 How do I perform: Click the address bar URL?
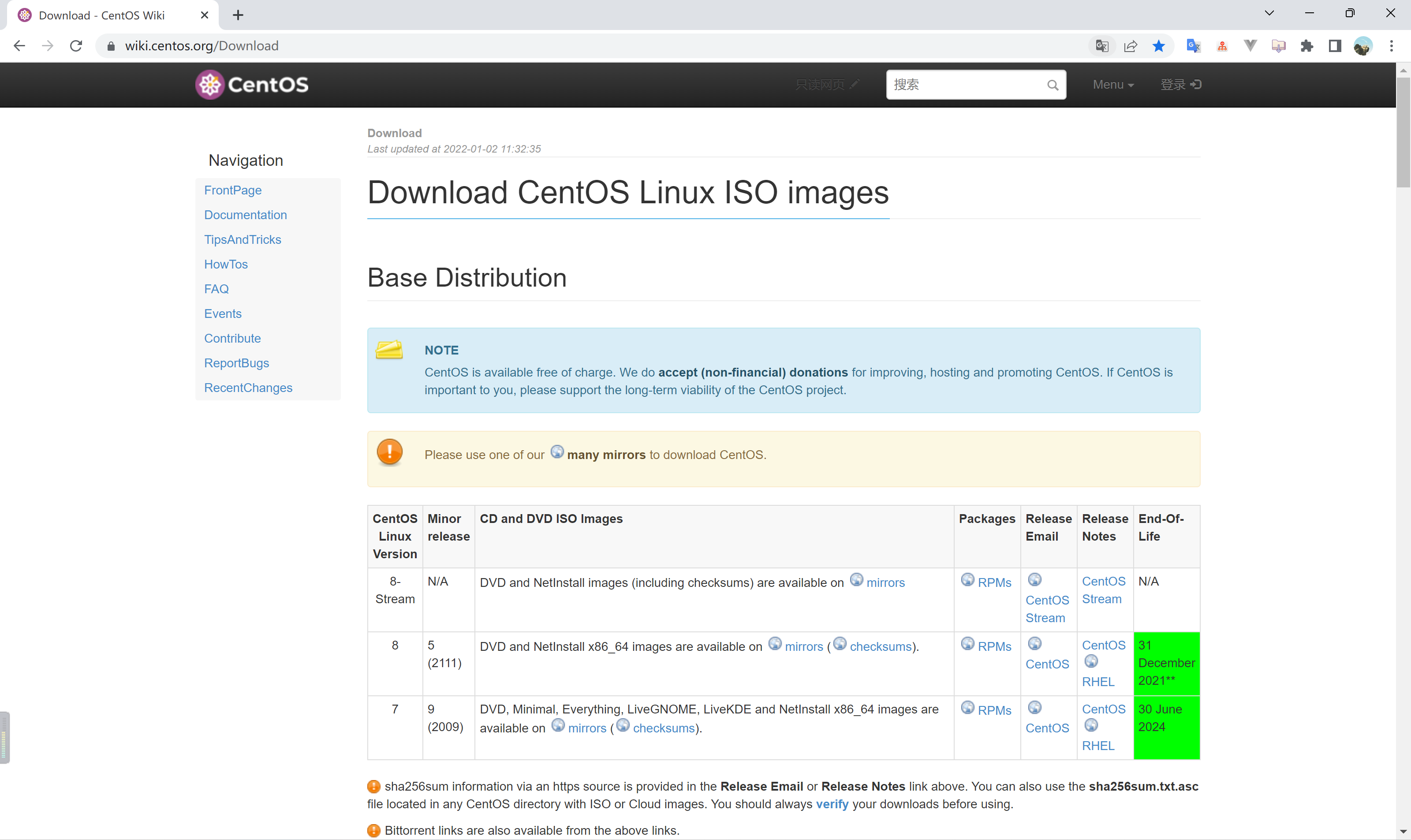tap(202, 46)
